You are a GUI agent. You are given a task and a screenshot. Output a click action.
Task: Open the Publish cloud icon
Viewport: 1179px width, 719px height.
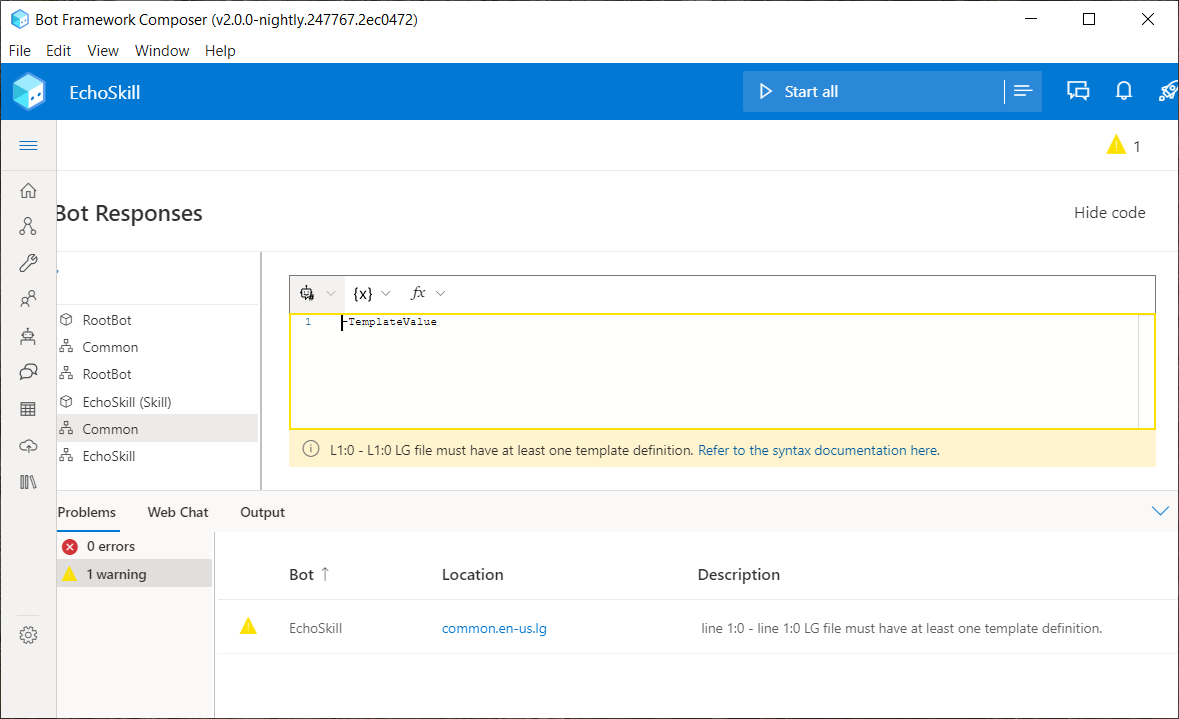coord(29,445)
